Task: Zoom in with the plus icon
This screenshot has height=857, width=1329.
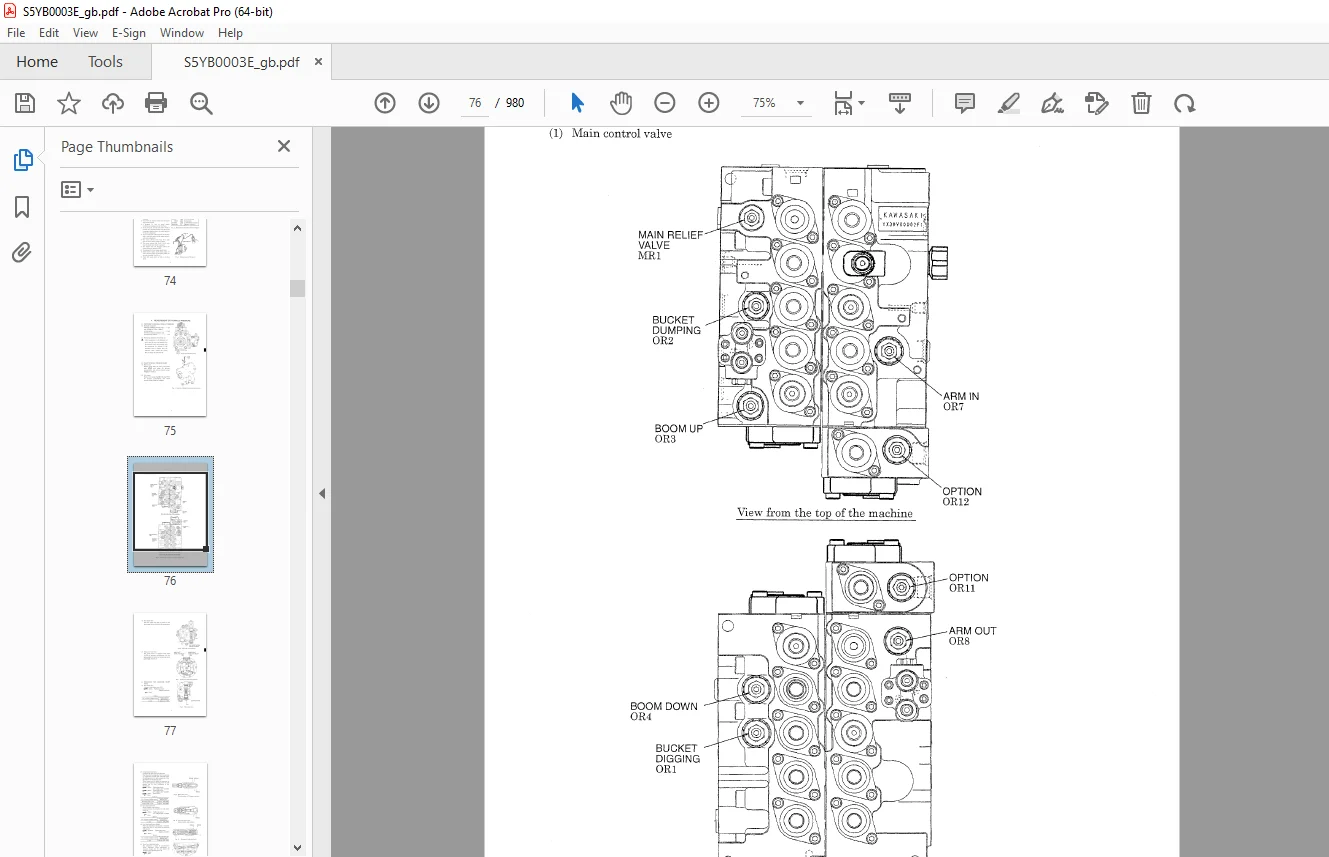Action: 709,103
